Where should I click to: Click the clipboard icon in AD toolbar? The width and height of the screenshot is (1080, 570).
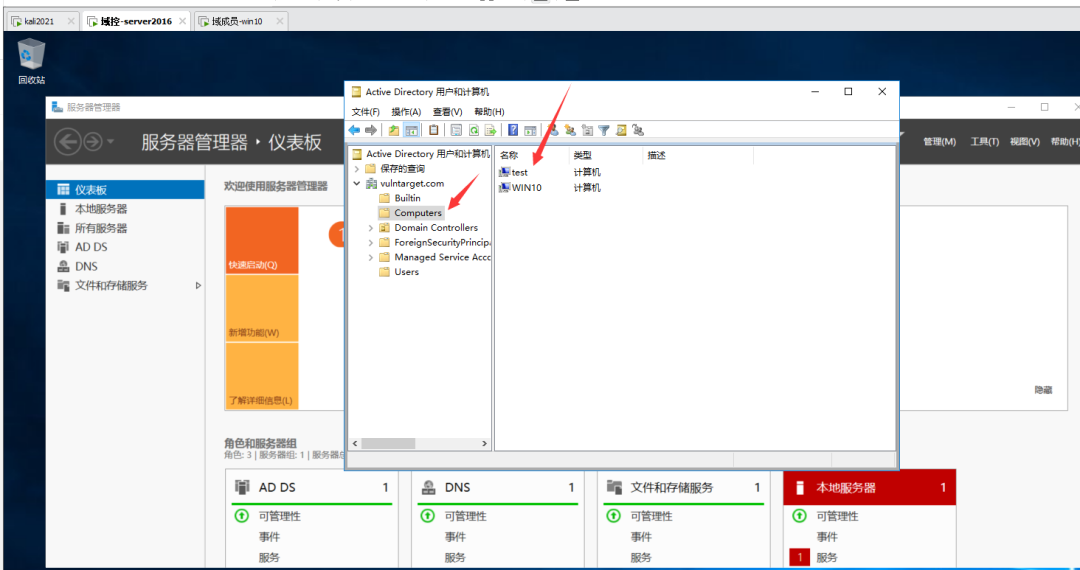tap(433, 129)
